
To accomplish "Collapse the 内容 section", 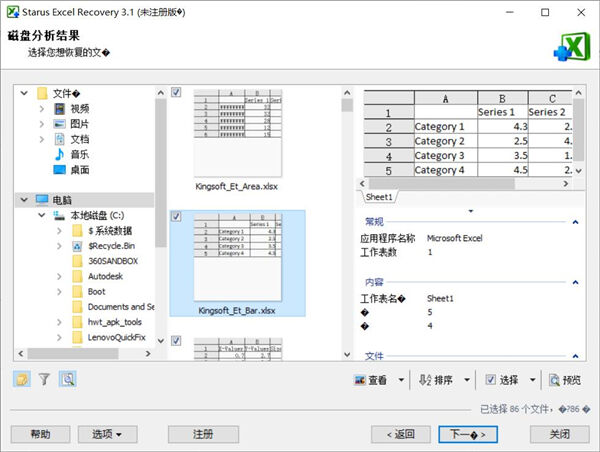I will click(575, 282).
